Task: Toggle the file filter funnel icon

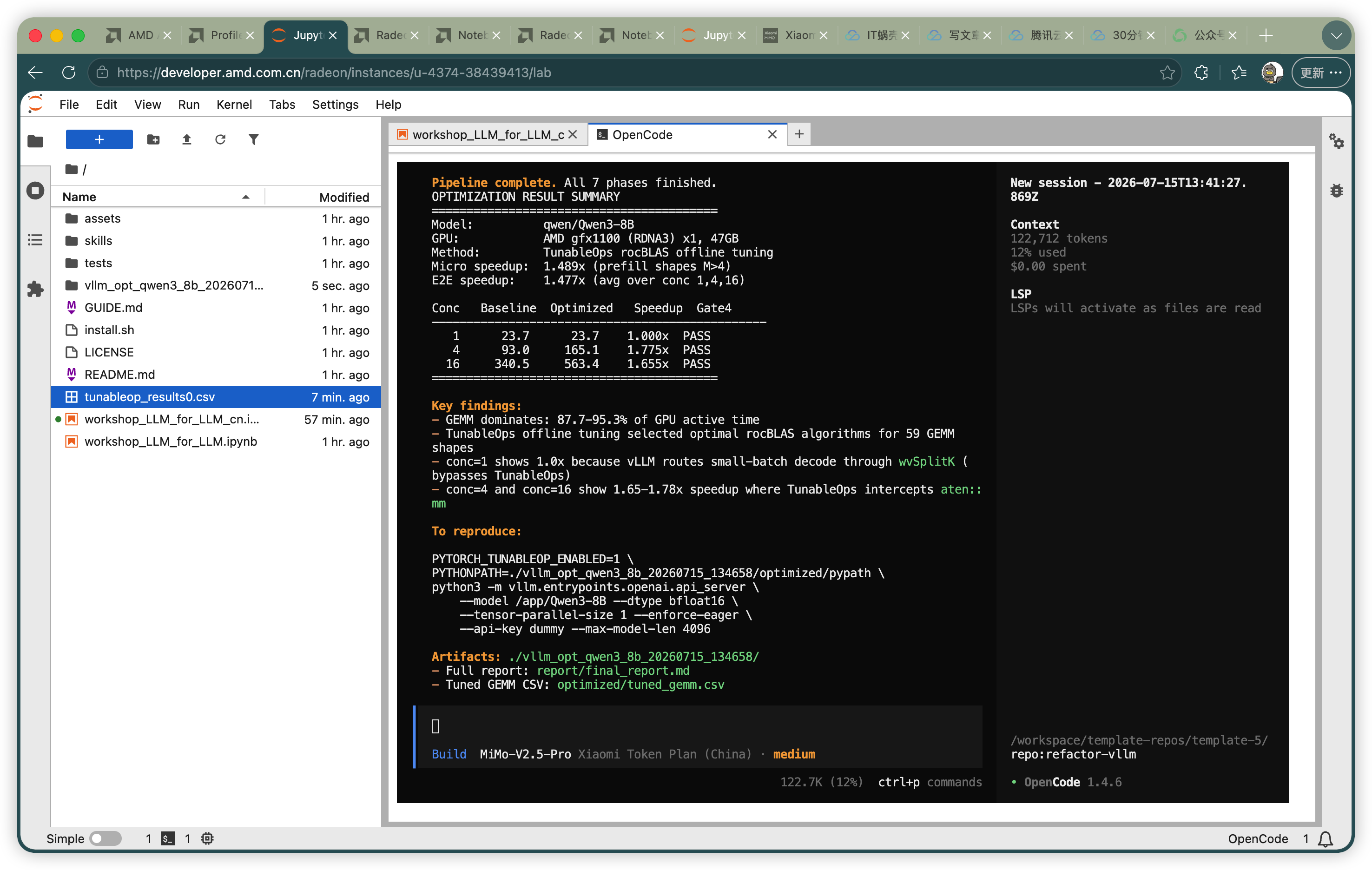Action: coord(254,139)
